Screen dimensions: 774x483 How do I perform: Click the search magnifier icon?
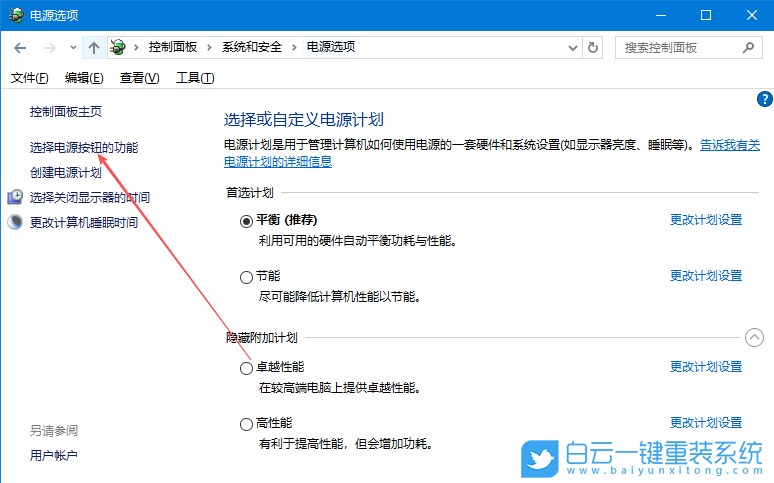coord(748,48)
